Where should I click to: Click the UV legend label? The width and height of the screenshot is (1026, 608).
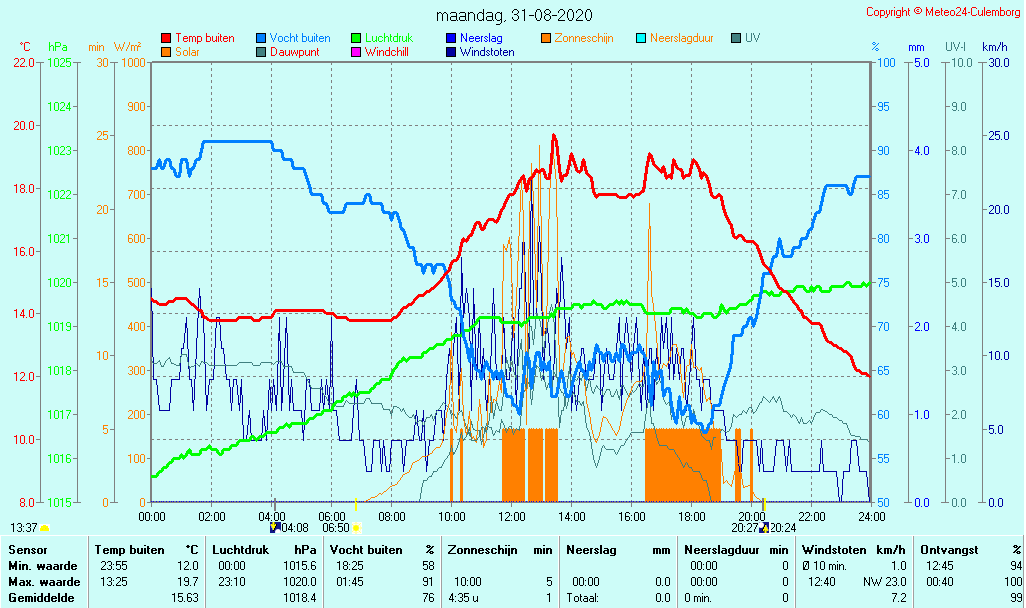coord(752,38)
